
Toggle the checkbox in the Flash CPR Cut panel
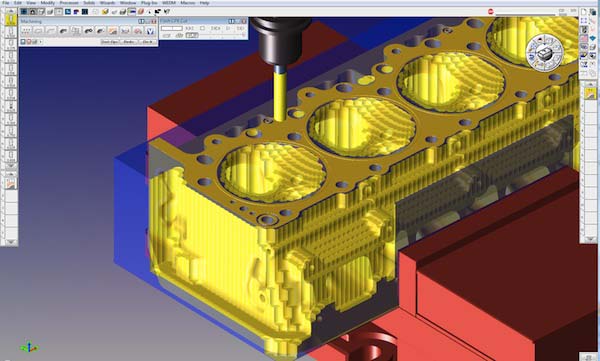pos(202,28)
